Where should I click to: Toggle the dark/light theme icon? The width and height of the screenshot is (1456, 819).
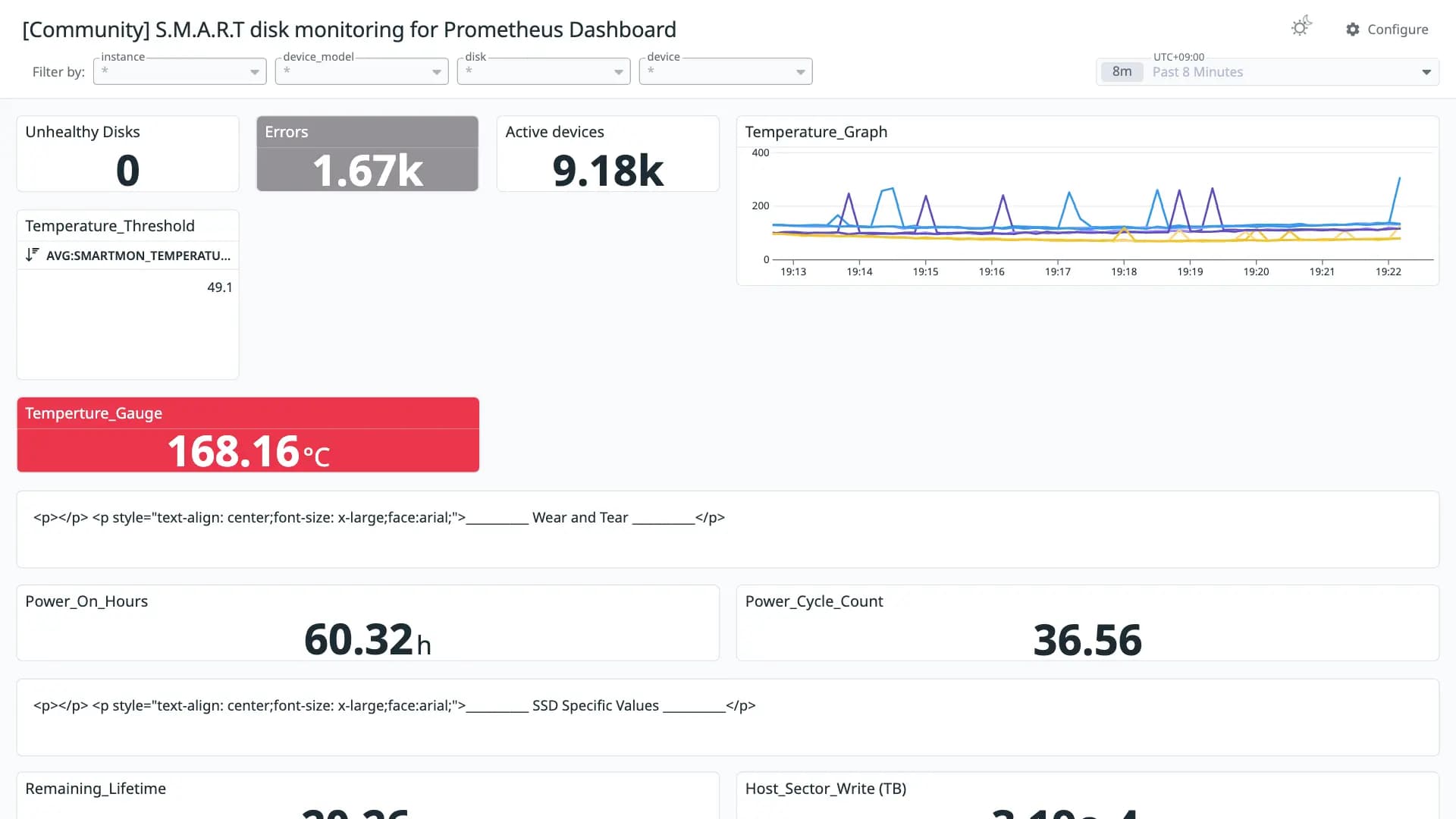click(1301, 27)
